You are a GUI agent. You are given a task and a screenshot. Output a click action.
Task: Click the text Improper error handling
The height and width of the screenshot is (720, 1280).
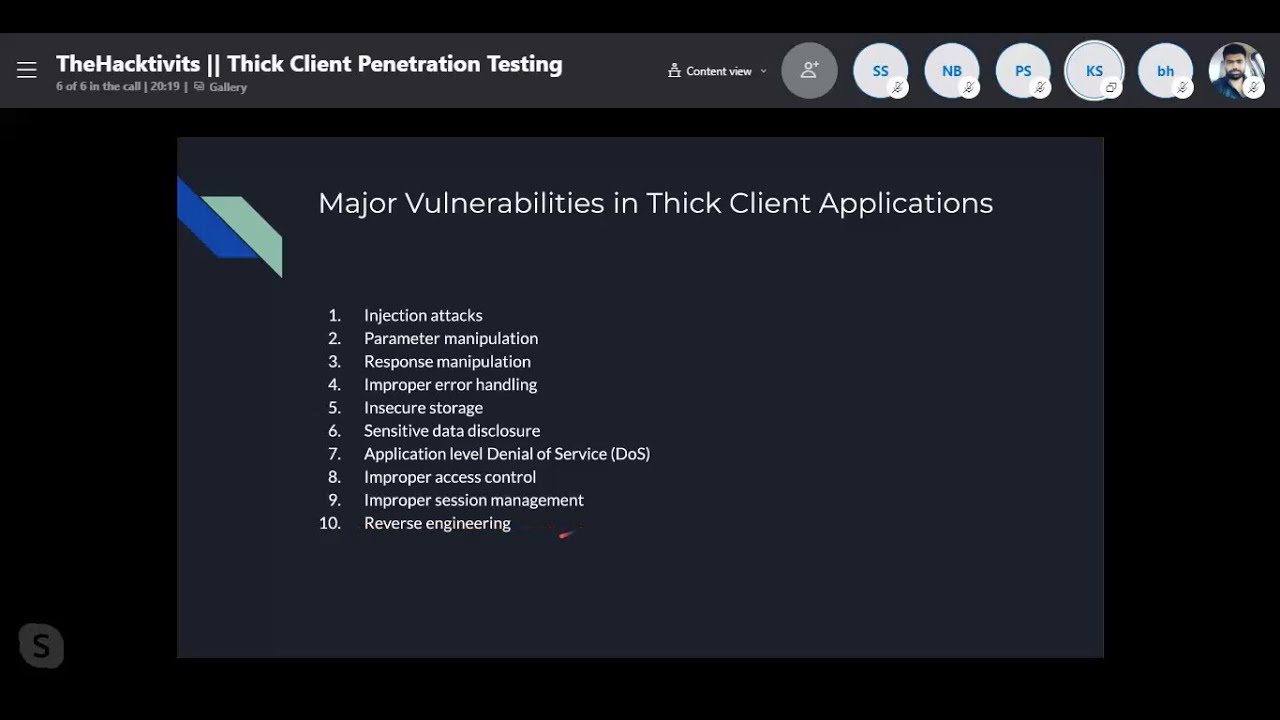[x=450, y=384]
